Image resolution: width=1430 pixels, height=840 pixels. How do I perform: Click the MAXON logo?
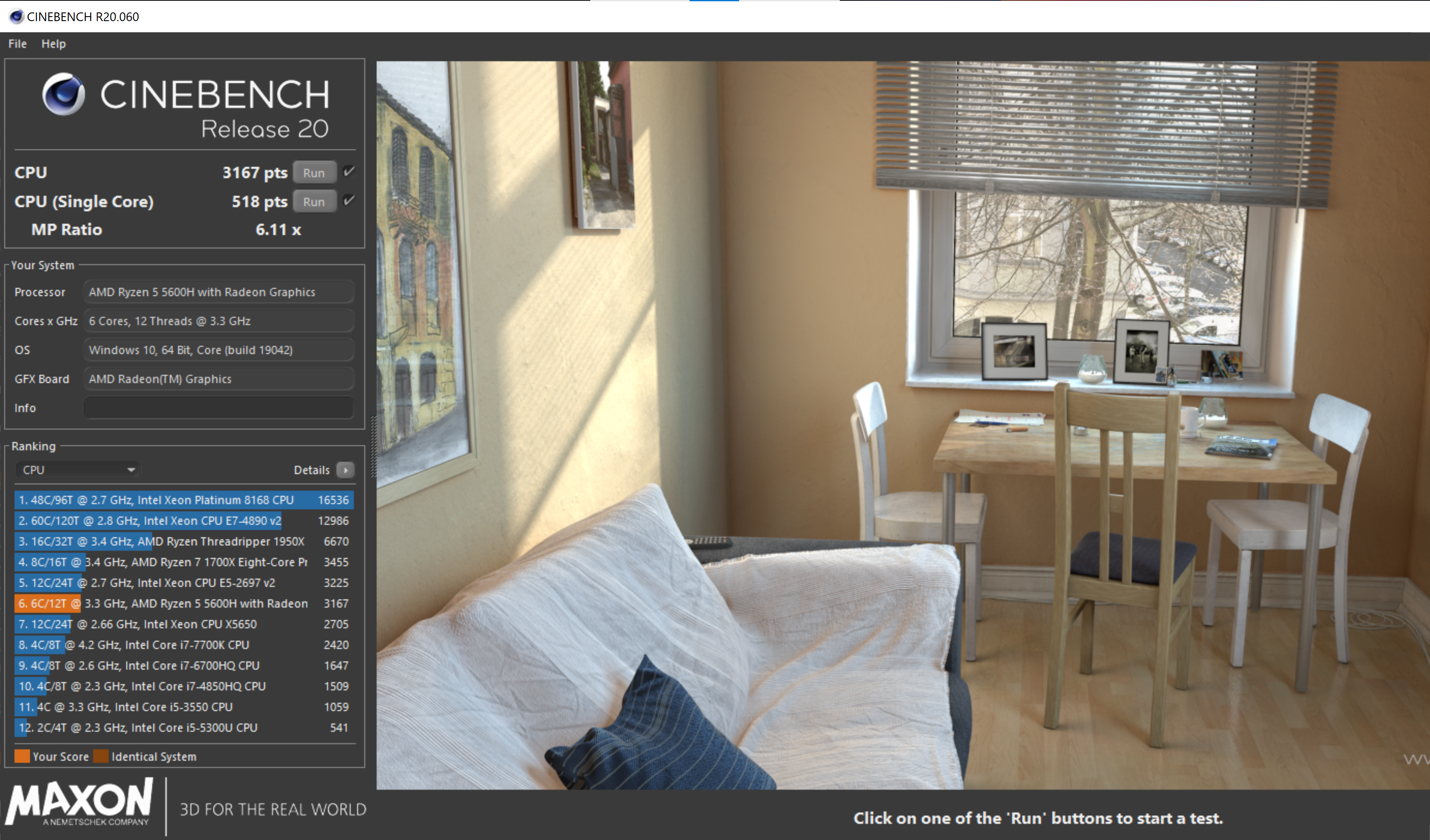[x=79, y=802]
